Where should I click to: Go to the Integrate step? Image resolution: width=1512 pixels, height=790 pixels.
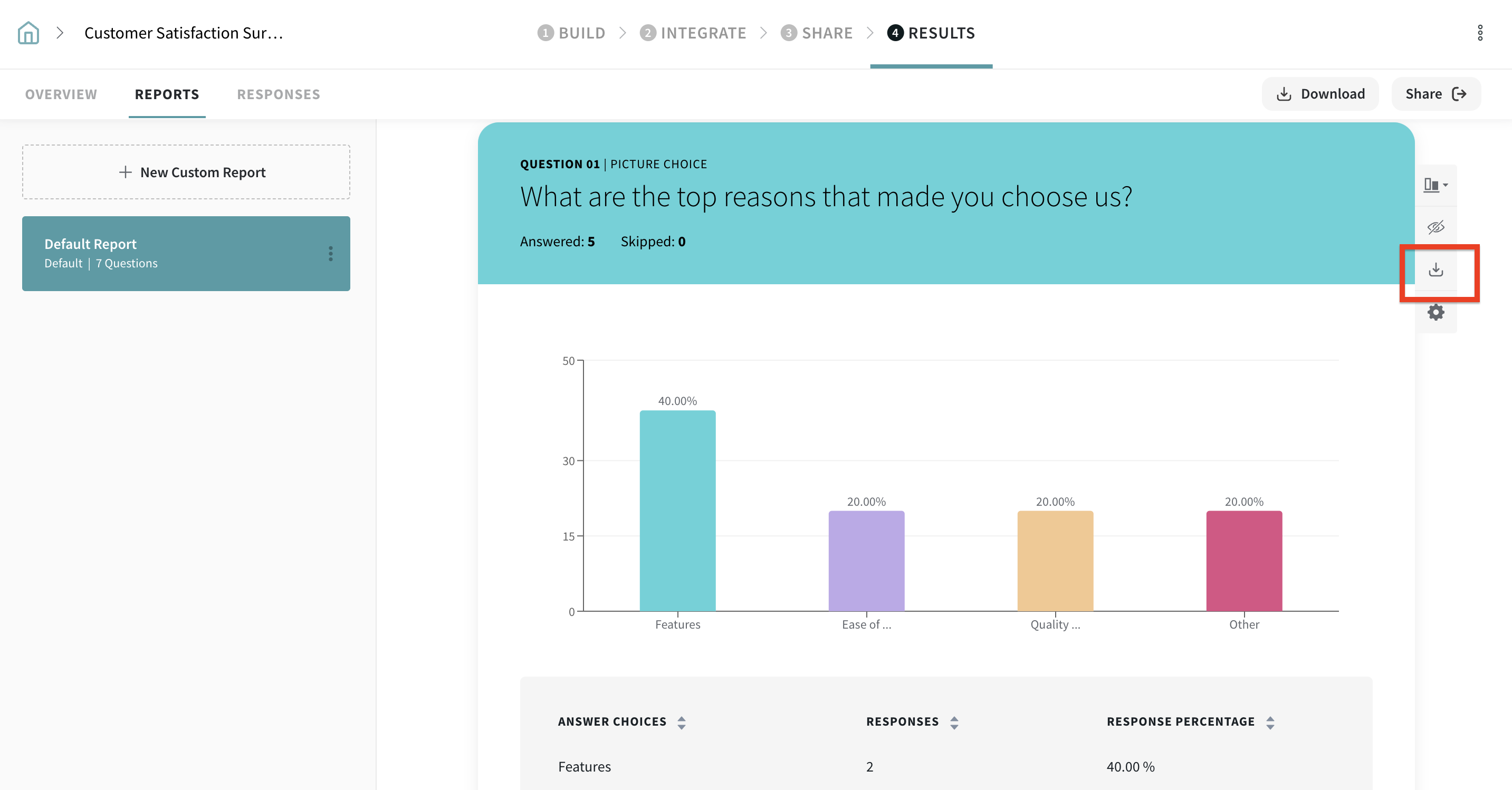[693, 33]
